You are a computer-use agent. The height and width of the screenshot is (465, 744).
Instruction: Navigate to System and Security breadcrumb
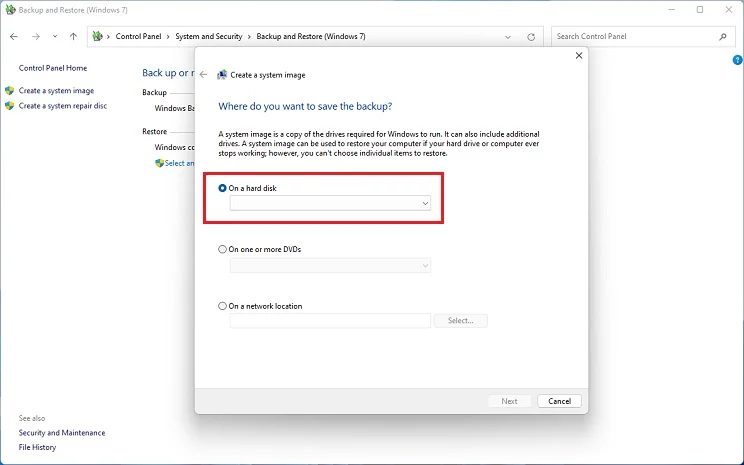(x=209, y=37)
